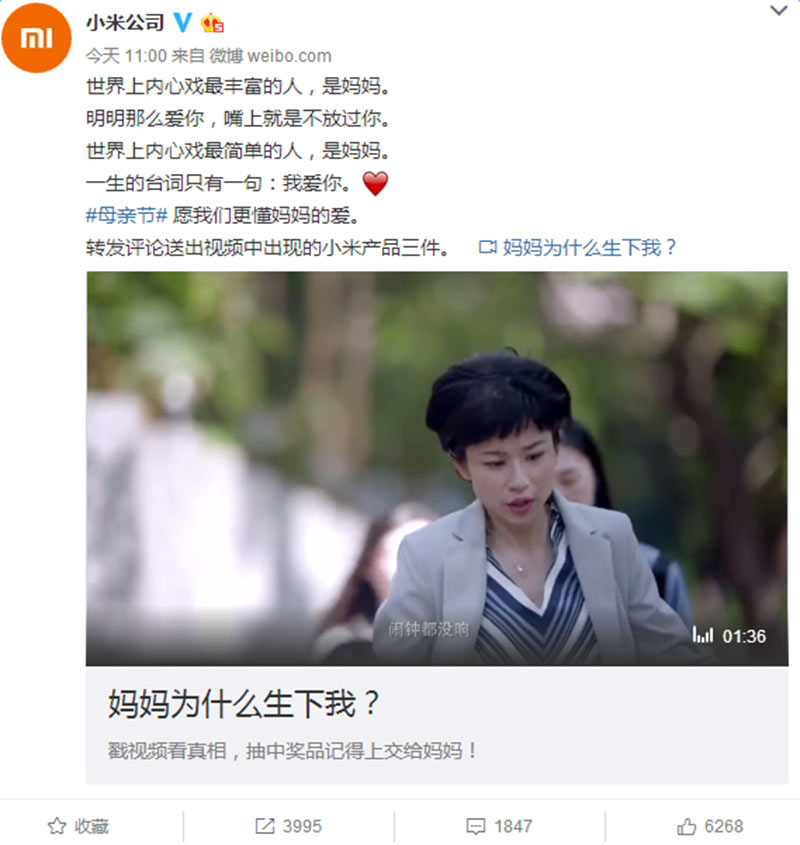Open the 小米公司 account name link
Image resolution: width=800 pixels, height=845 pixels.
tap(125, 23)
